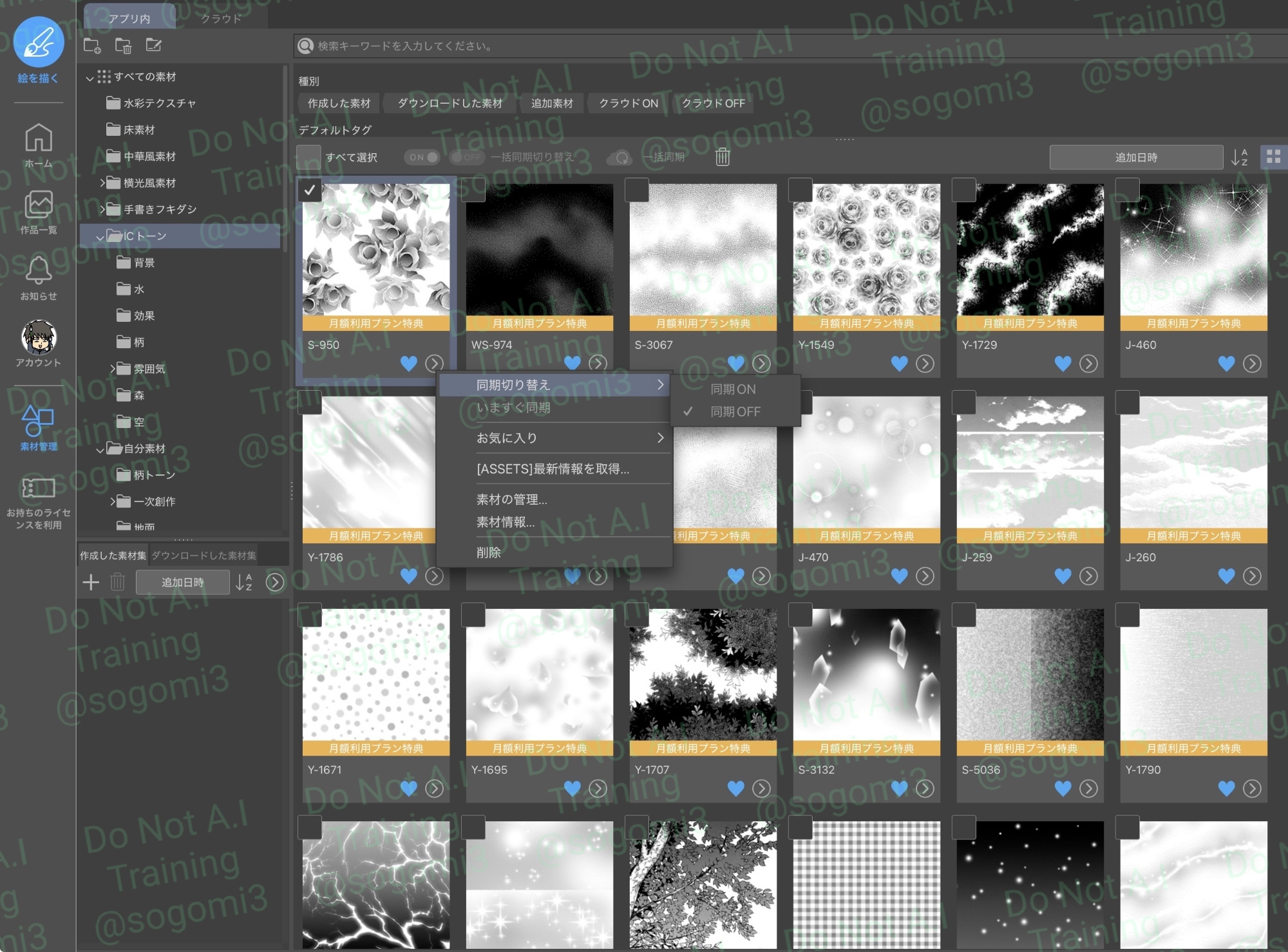
Task: Switch to the クラウド tab
Action: [221, 18]
